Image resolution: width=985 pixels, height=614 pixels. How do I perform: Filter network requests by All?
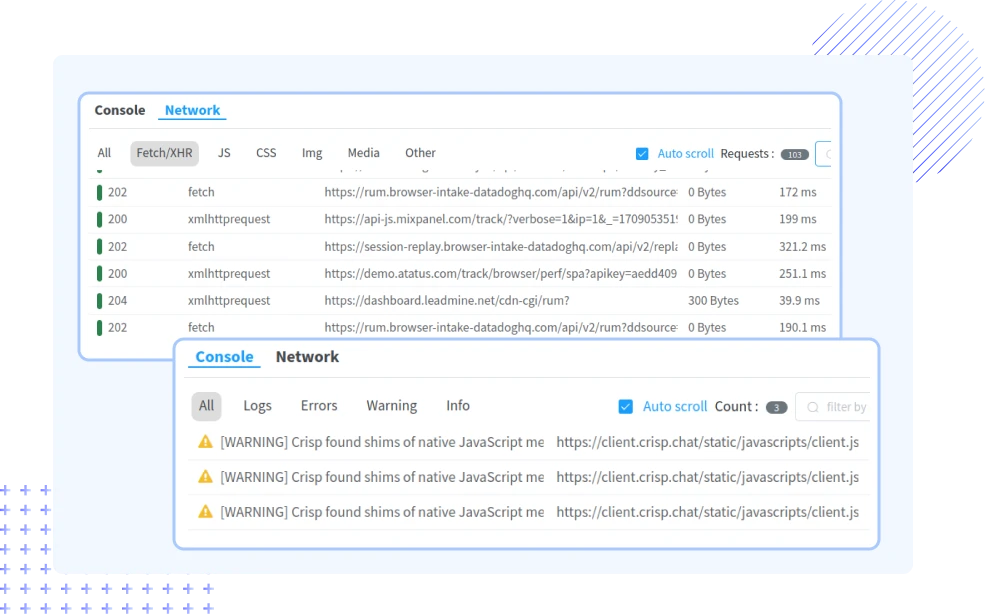pyautogui.click(x=104, y=153)
